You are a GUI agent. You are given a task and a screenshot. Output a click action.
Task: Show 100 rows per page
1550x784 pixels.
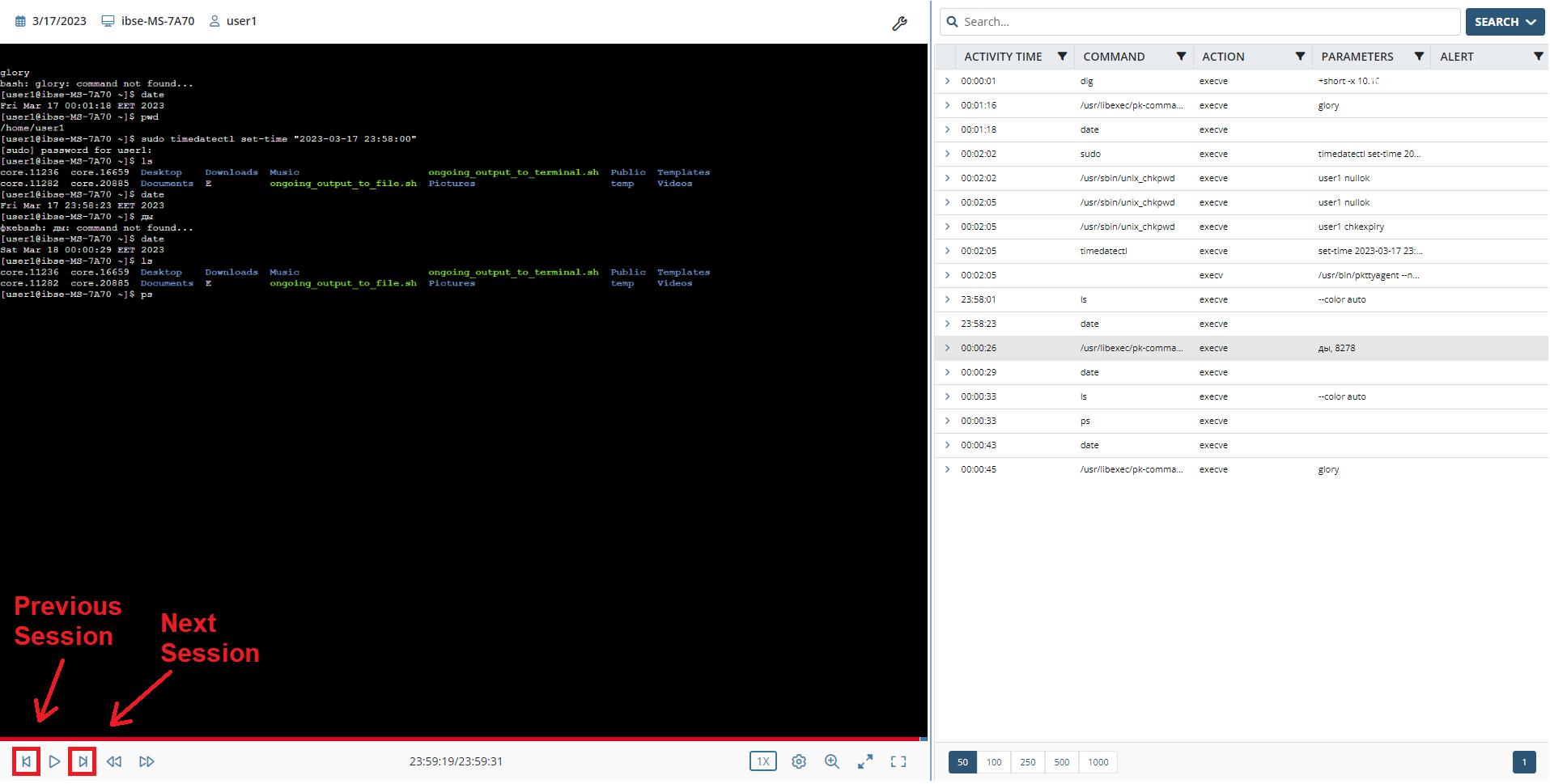(x=994, y=762)
